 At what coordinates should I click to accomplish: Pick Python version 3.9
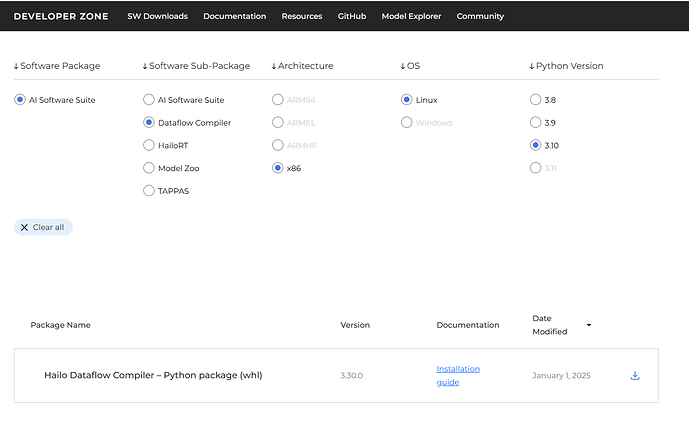tap(535, 122)
